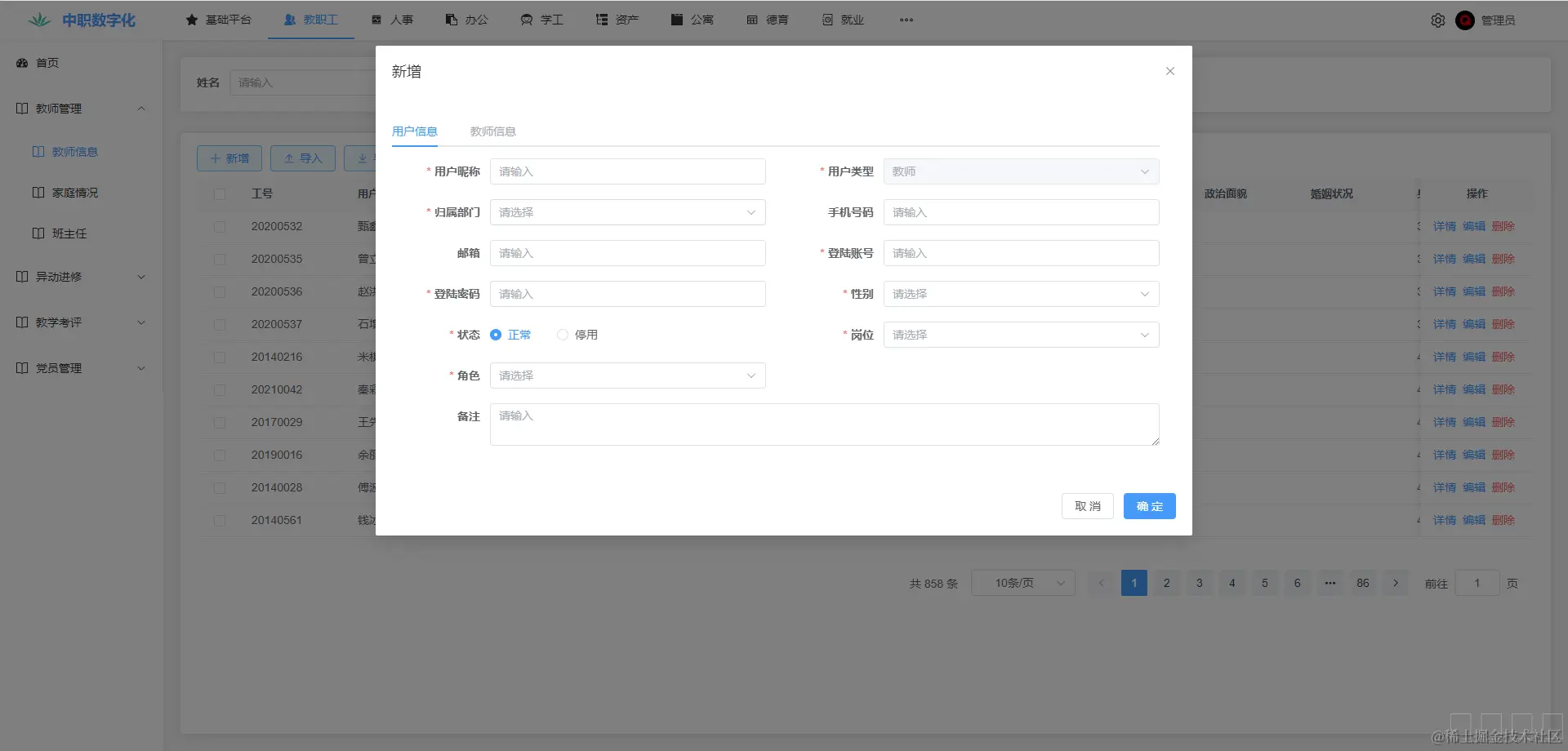The image size is (1568, 751).
Task: Click the 备注 textarea
Action: [825, 424]
